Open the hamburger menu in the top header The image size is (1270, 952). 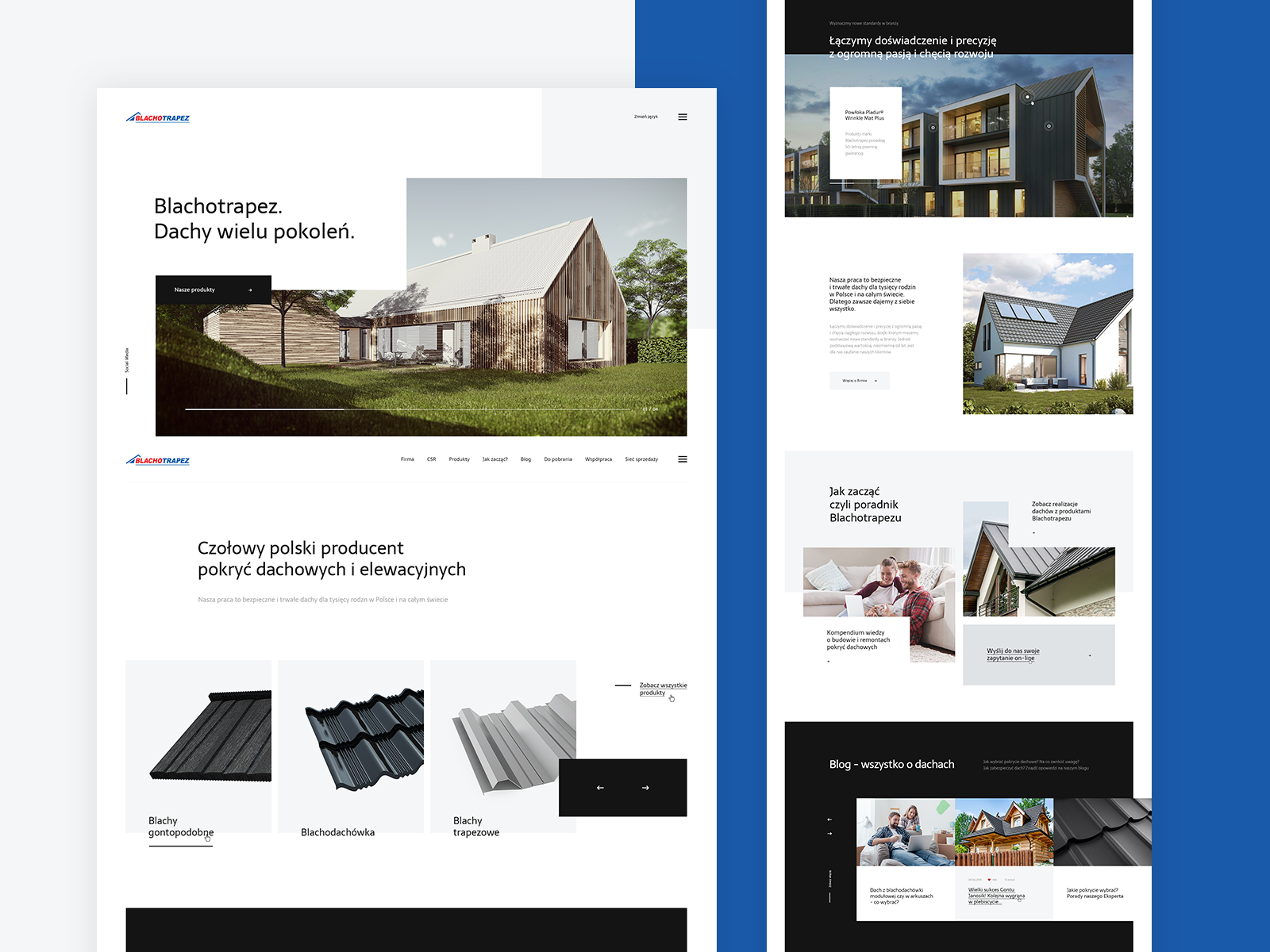[683, 117]
